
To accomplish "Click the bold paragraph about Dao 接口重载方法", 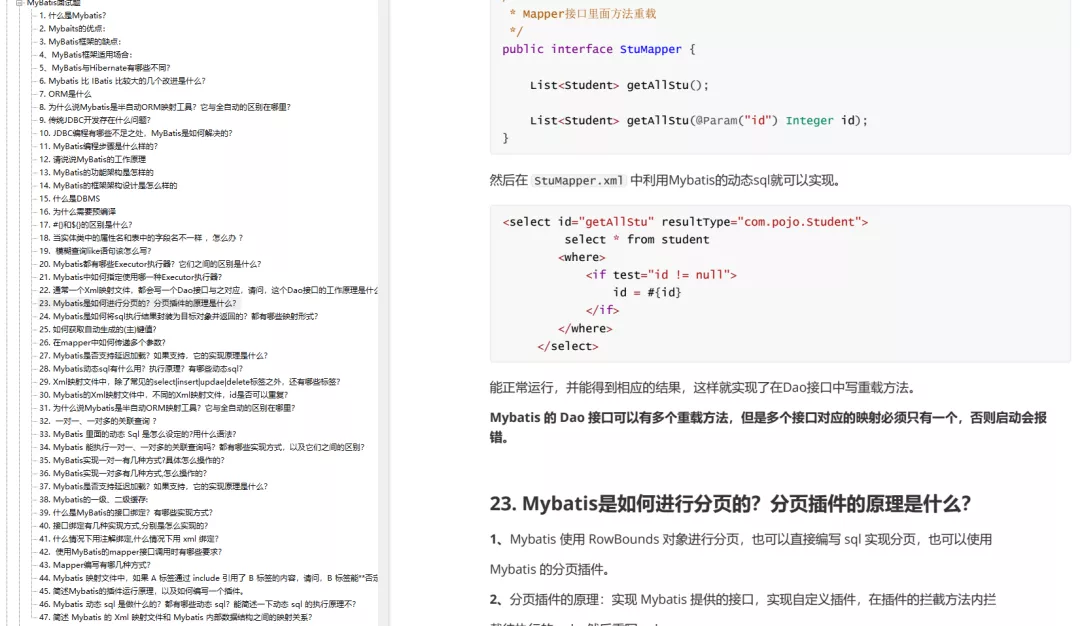I will point(768,427).
